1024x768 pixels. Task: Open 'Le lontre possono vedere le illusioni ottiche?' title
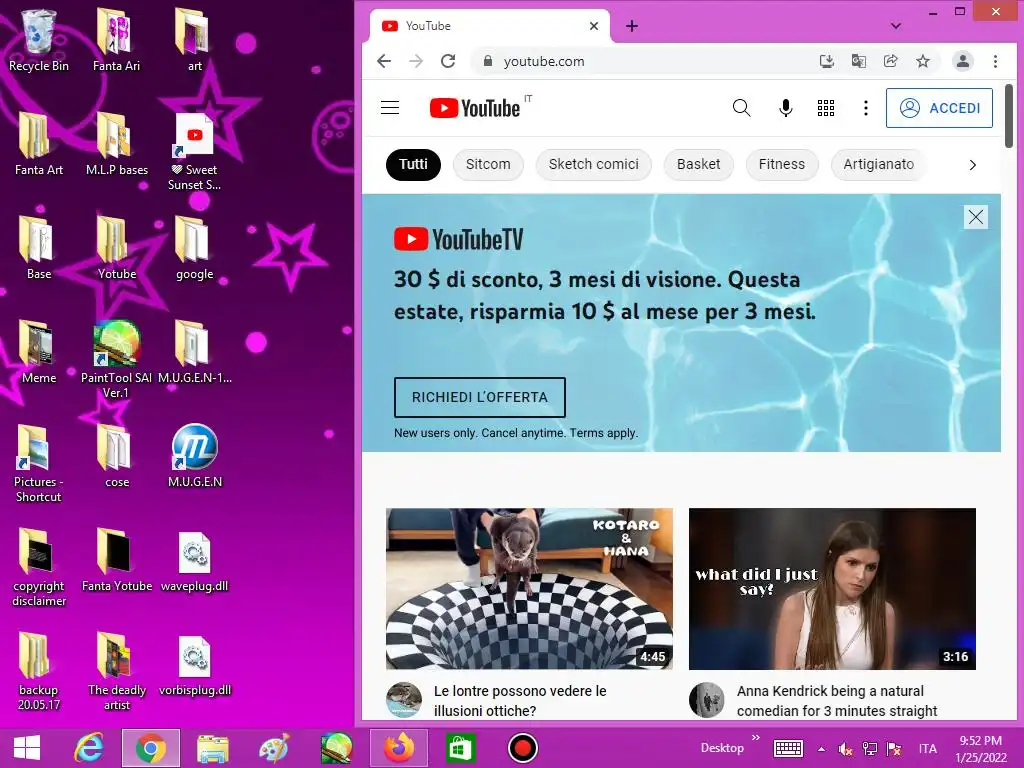[520, 701]
